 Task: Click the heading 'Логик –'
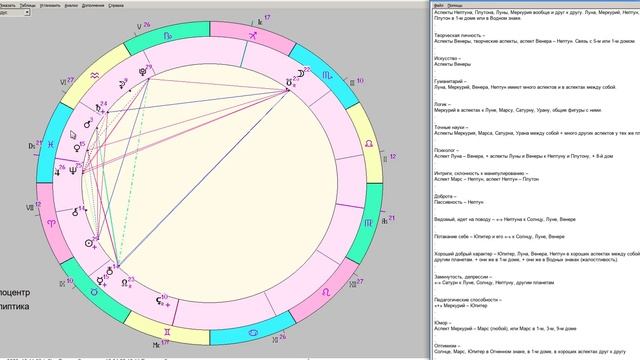point(442,104)
